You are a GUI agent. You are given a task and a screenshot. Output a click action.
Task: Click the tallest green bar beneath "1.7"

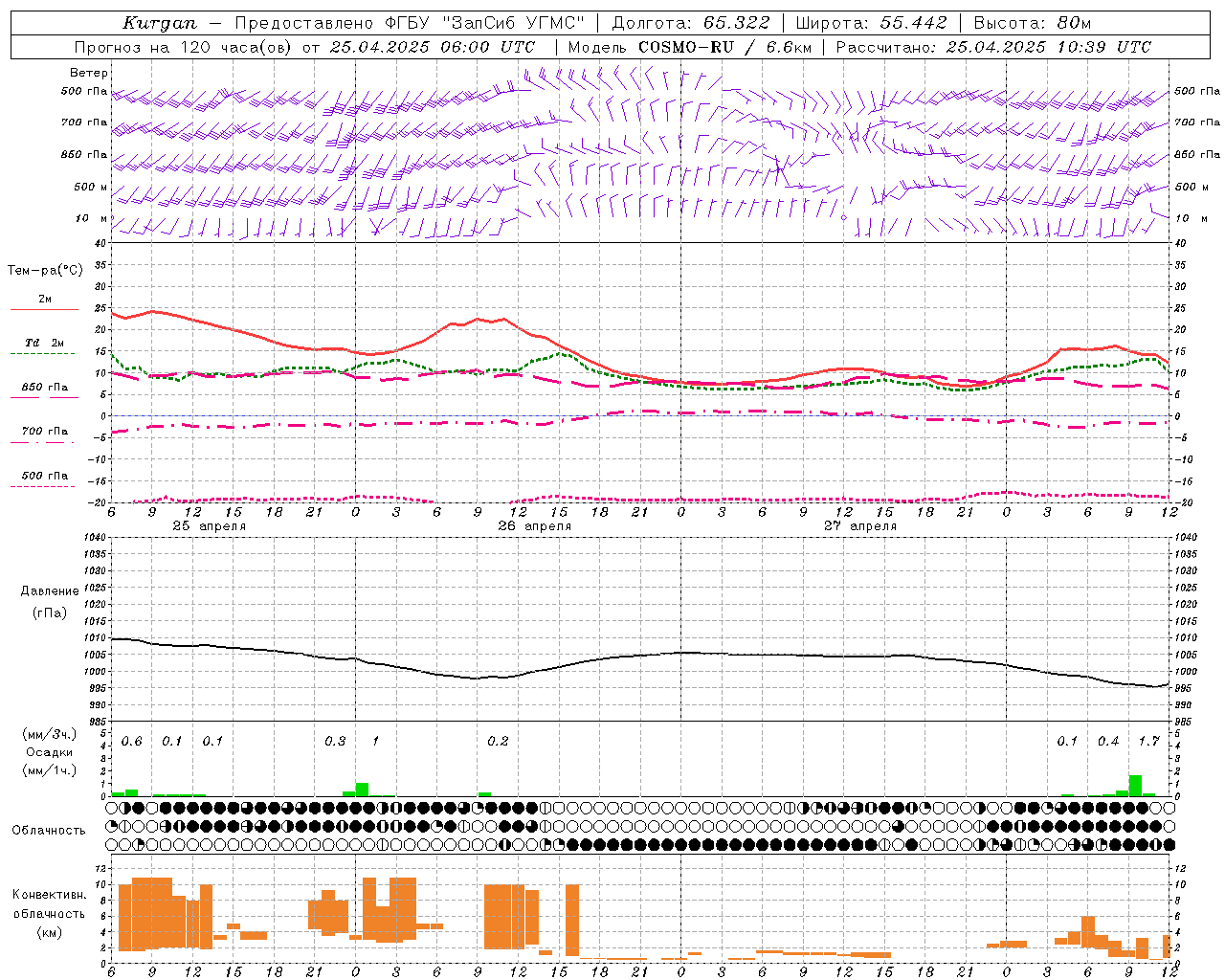(x=1135, y=785)
